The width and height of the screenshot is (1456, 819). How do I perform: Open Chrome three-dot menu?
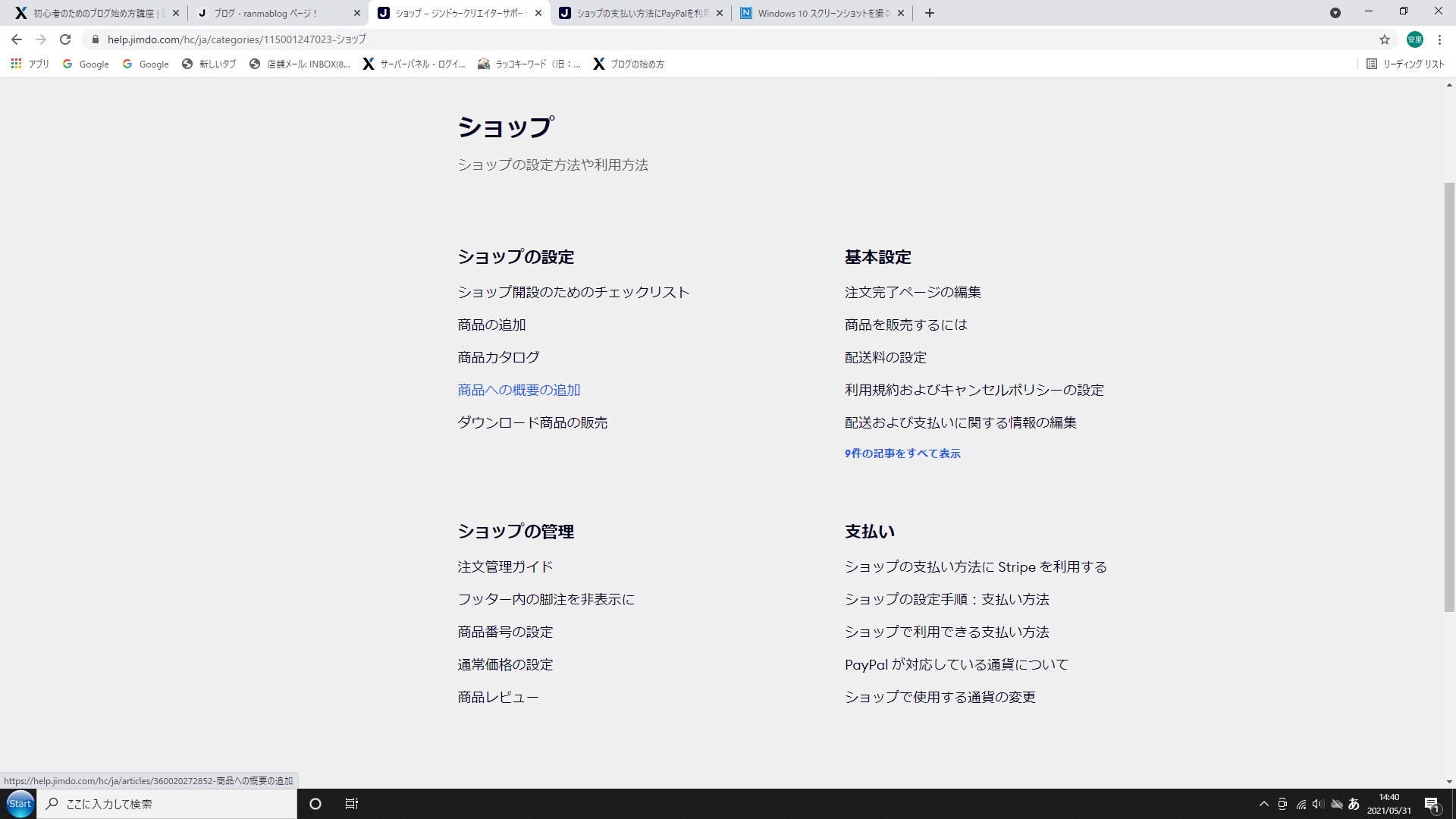[x=1439, y=39]
